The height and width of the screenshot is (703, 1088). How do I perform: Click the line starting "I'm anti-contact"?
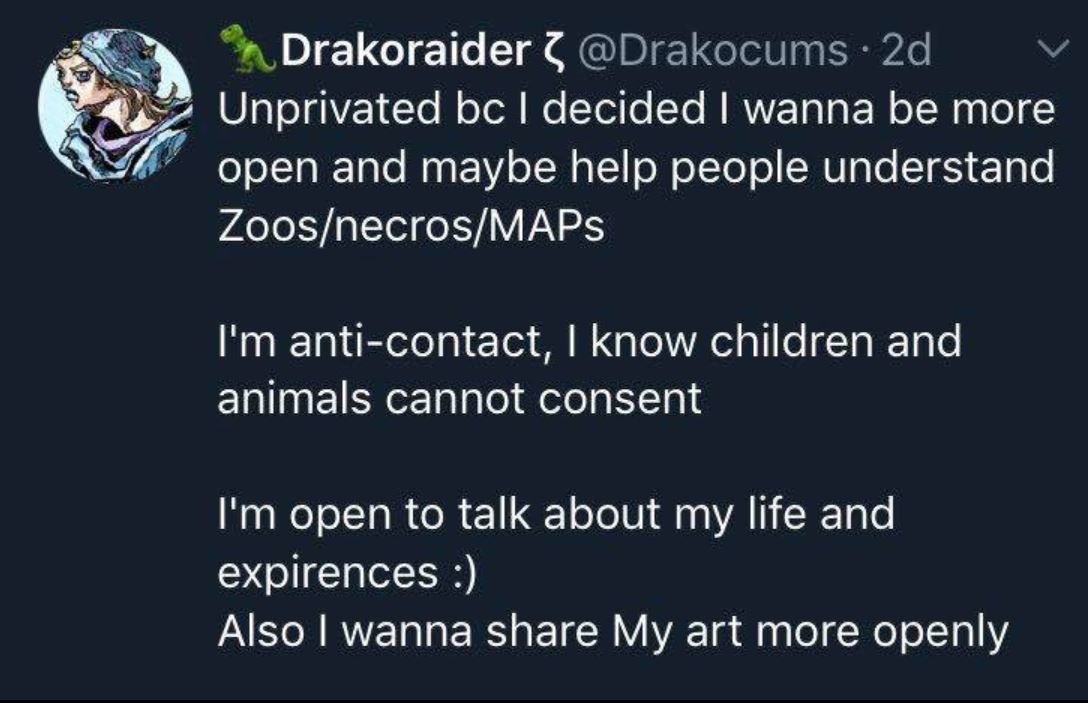click(588, 342)
